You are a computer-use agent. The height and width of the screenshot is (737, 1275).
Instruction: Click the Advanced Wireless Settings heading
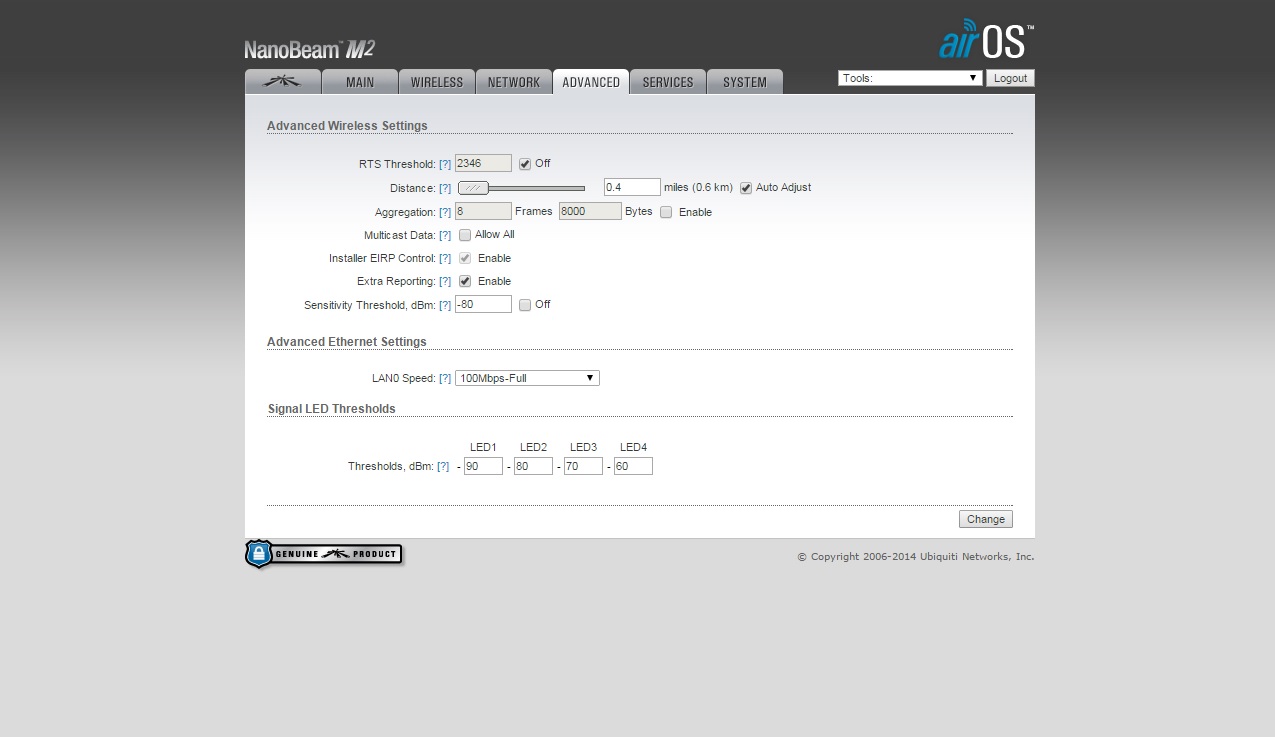pyautogui.click(x=347, y=126)
